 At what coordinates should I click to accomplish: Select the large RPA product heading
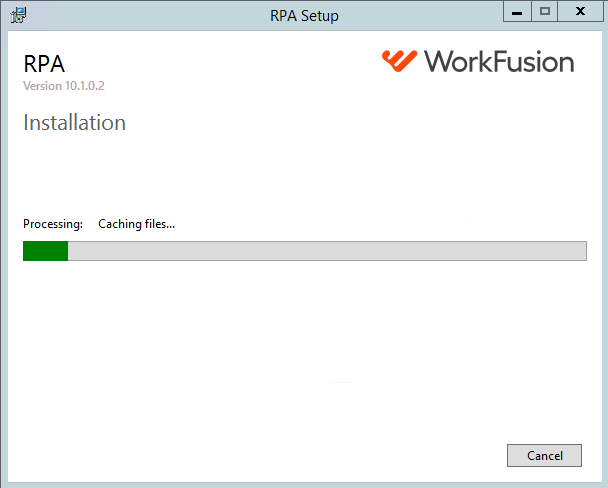click(44, 64)
